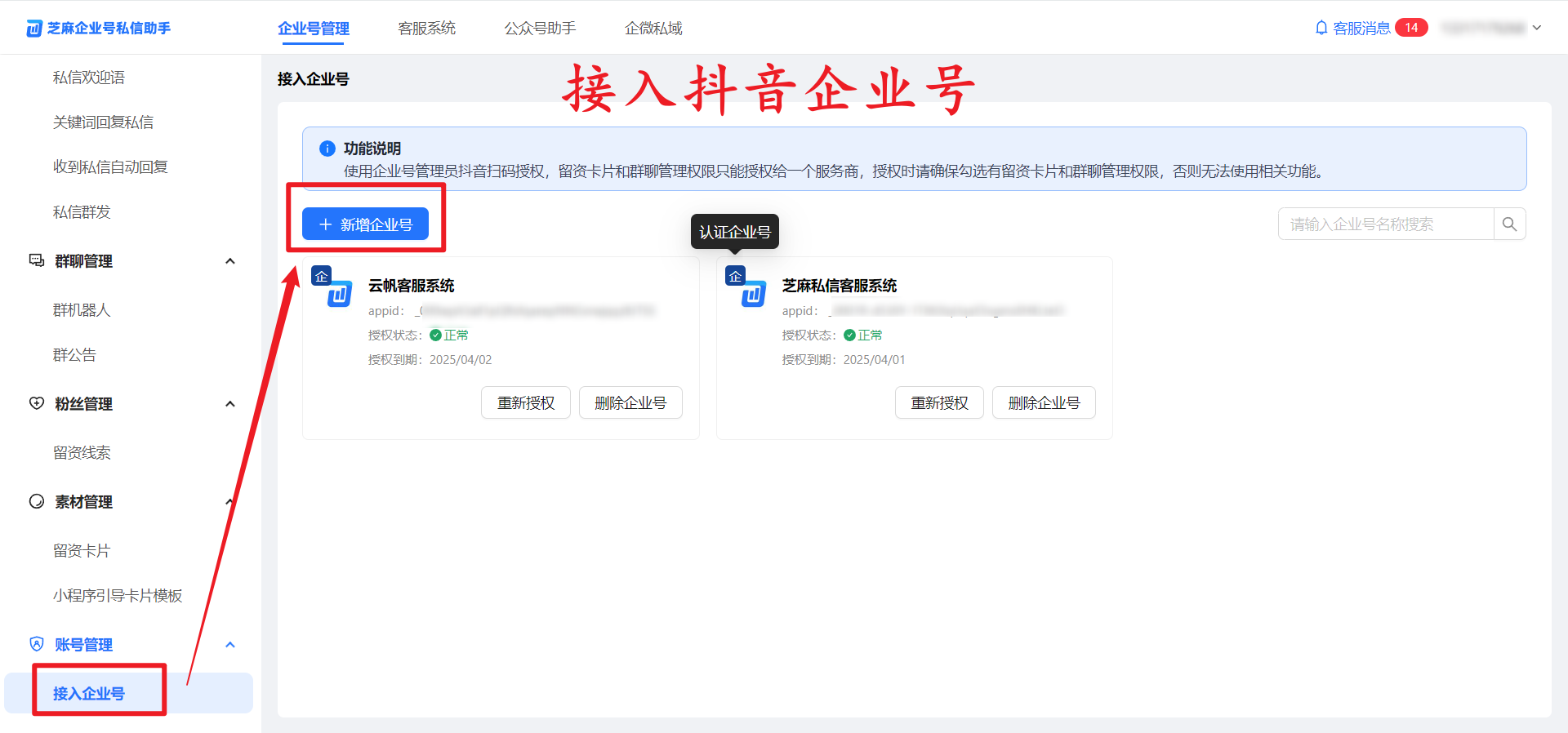Click the 云帆客服系统 card title
1568x733 pixels.
[x=411, y=286]
